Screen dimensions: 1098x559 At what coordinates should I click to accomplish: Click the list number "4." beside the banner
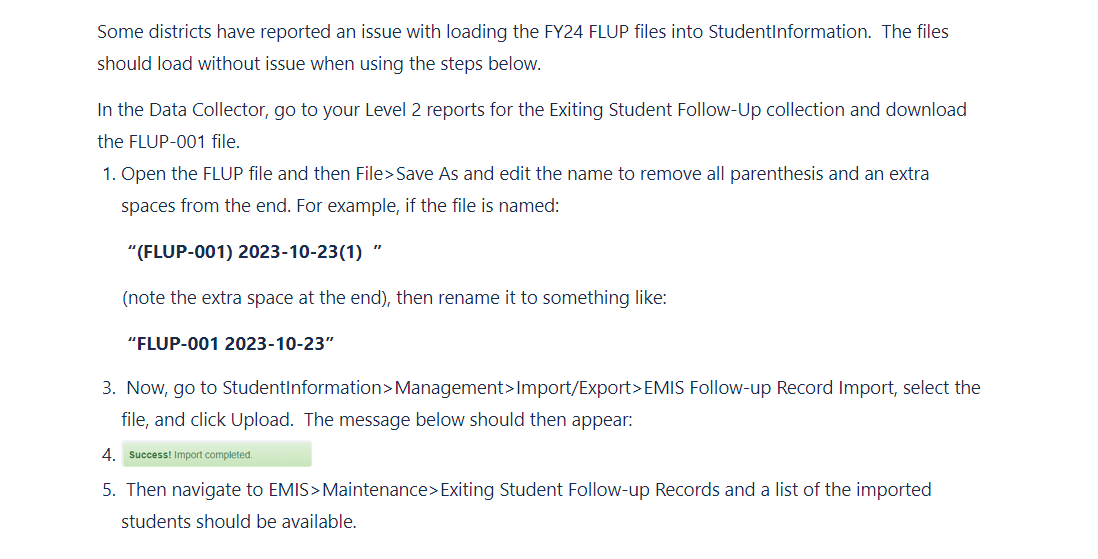pyautogui.click(x=109, y=456)
